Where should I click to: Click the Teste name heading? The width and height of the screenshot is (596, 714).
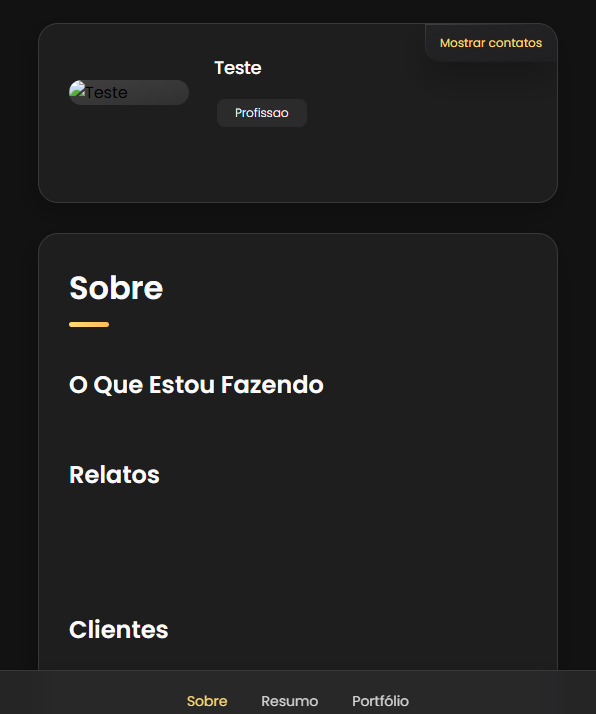tap(238, 68)
